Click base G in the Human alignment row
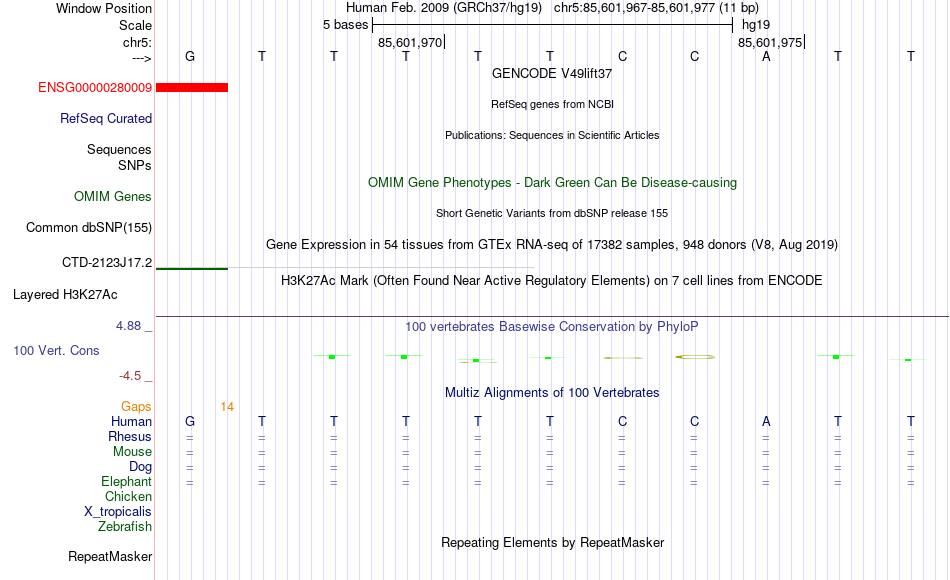950x580 pixels. 190,421
